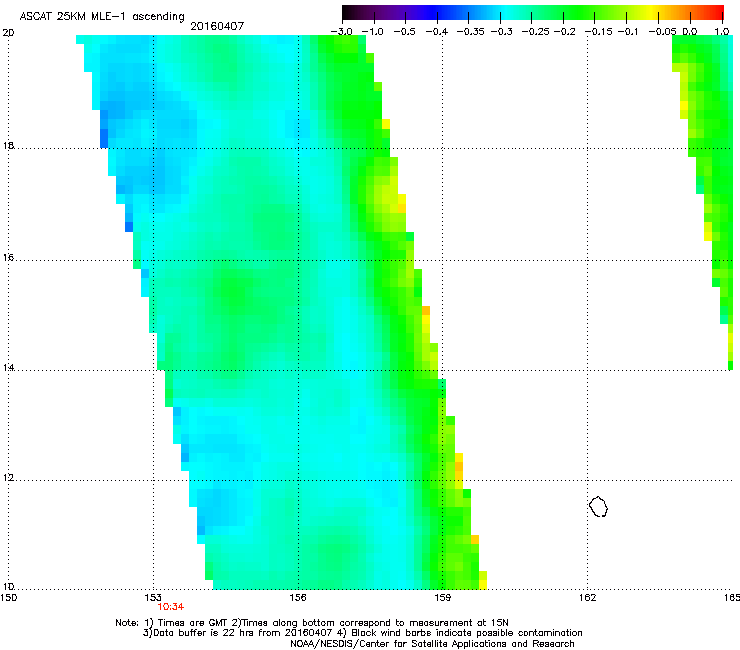Click the date label 20160407

pyautogui.click(x=217, y=26)
